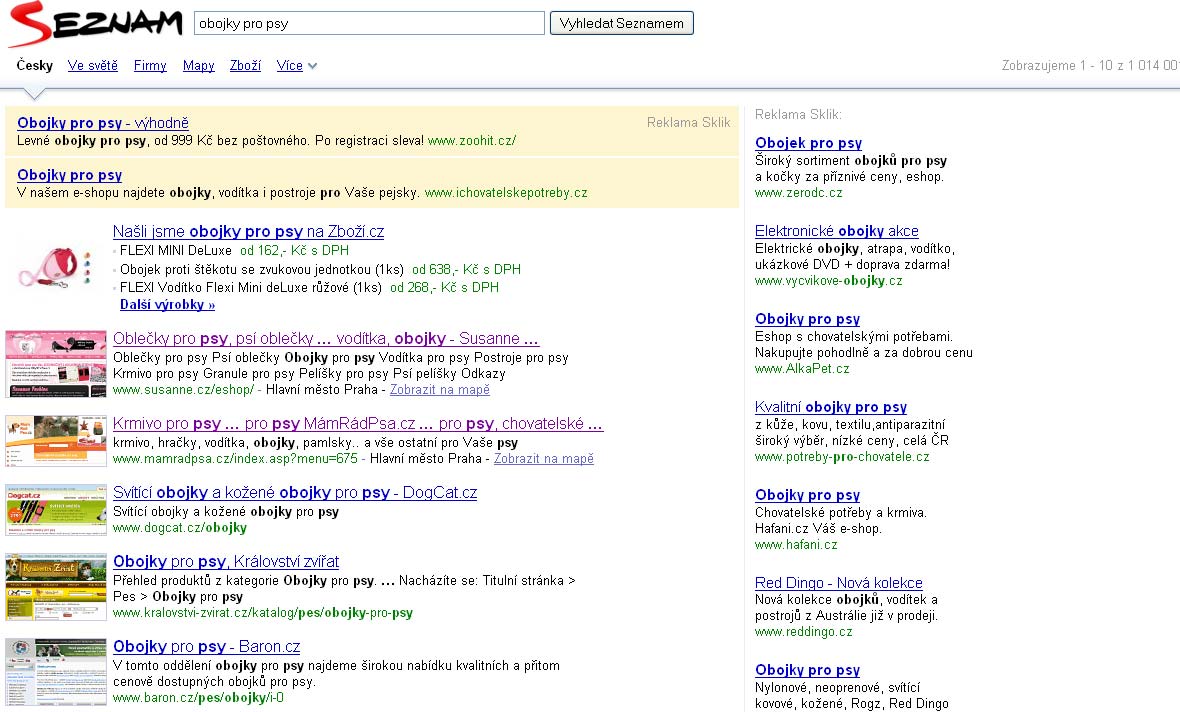Viewport: 1180px width, 712px height.
Task: Select the Česky search tab
Action: click(35, 65)
